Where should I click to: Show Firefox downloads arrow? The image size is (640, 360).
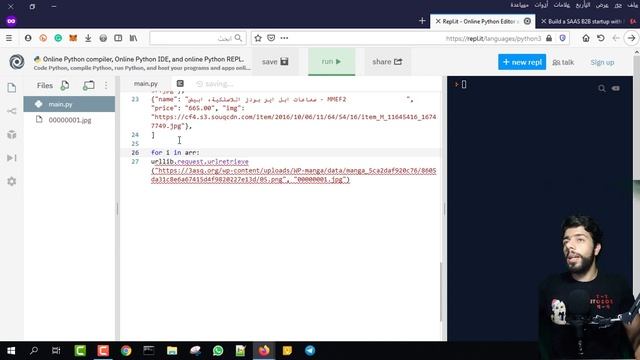tap(88, 38)
